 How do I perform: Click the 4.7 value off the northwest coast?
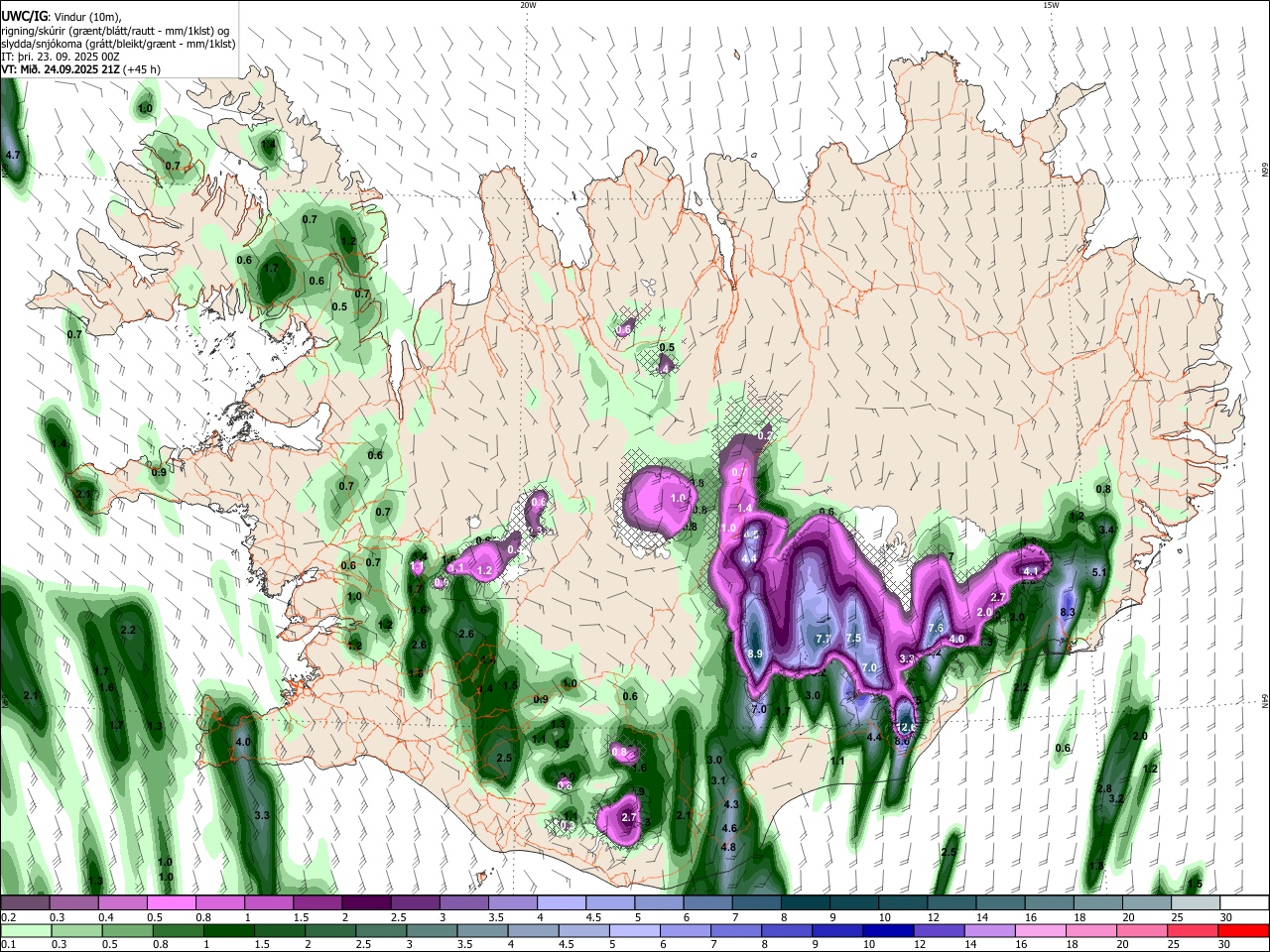[x=13, y=156]
